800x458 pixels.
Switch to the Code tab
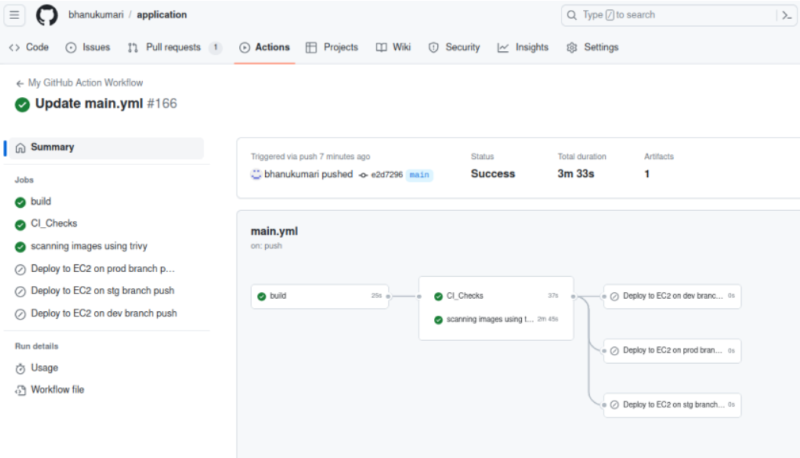(x=29, y=47)
